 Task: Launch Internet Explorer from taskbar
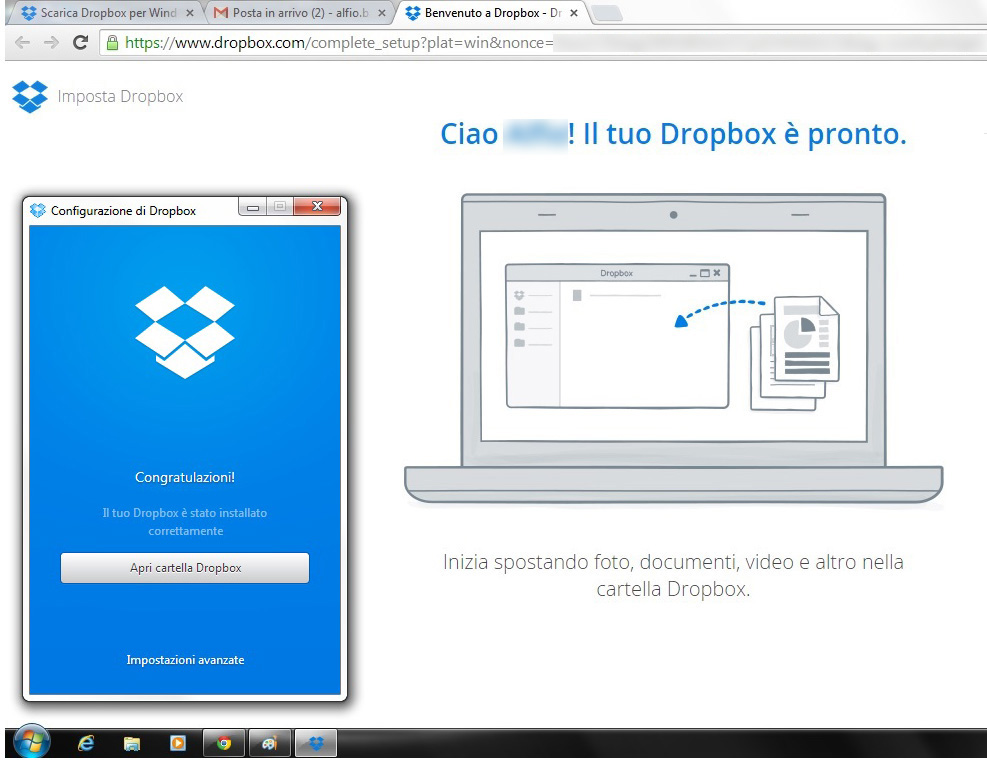click(86, 744)
